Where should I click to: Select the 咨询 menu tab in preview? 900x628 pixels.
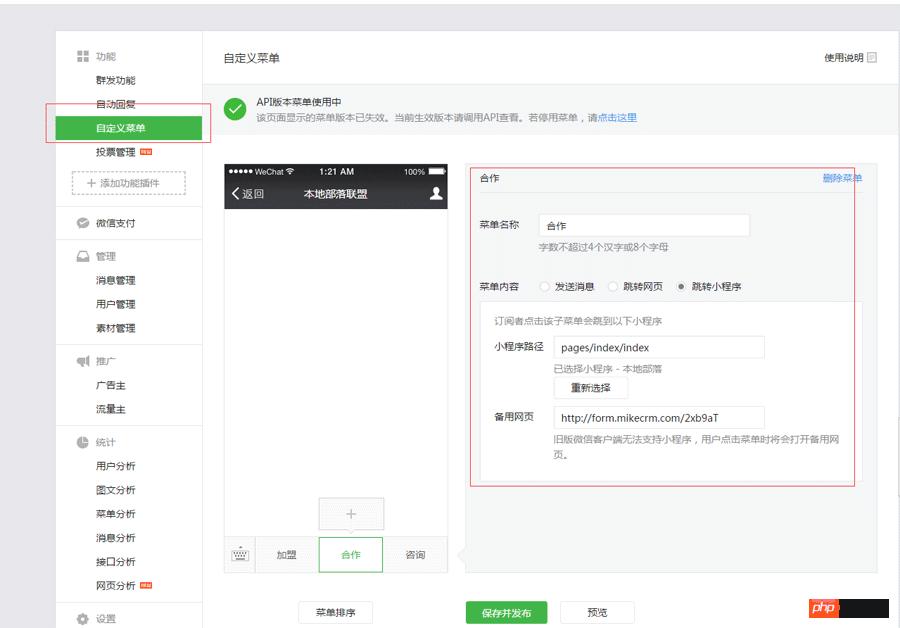pos(415,555)
